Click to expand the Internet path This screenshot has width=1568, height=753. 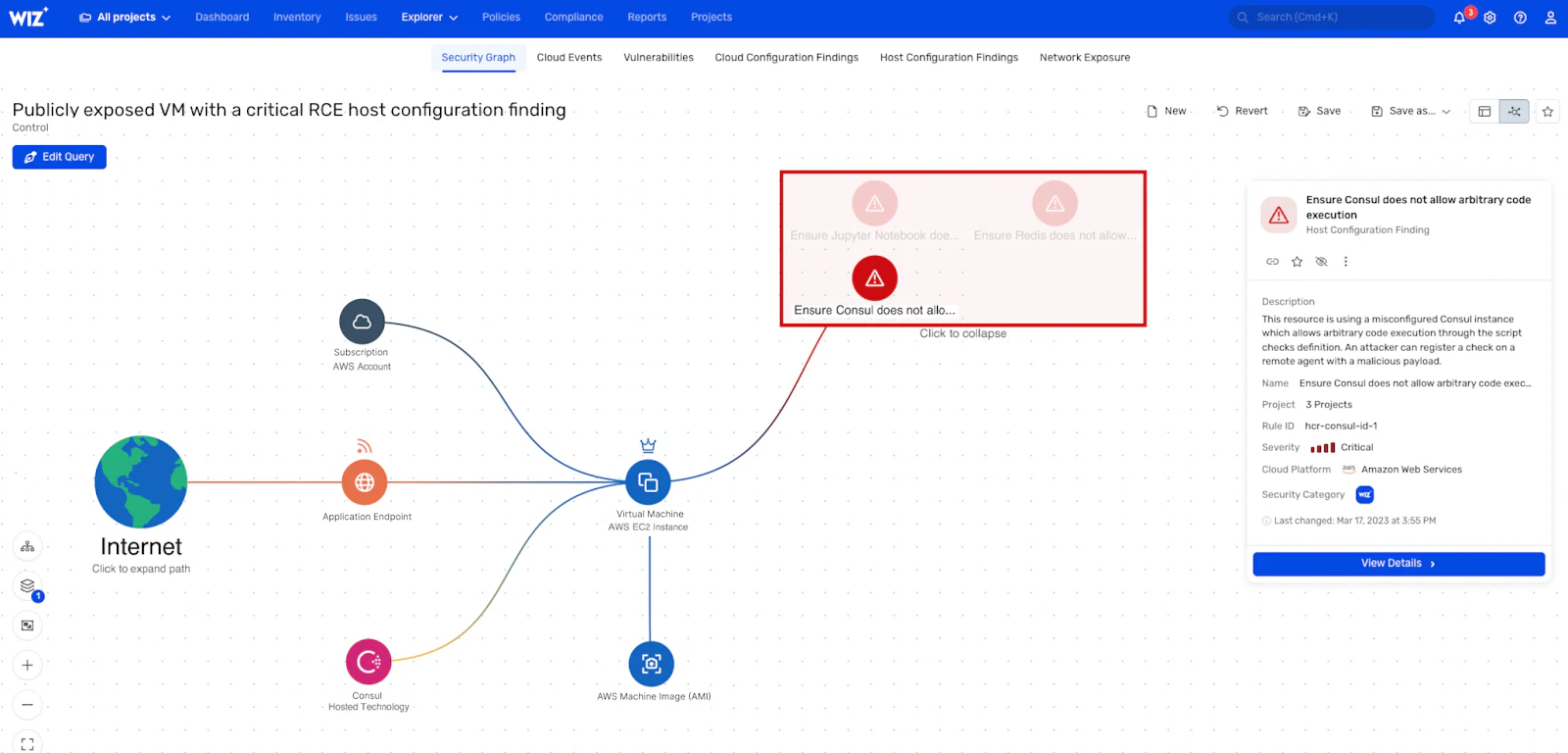(x=141, y=569)
